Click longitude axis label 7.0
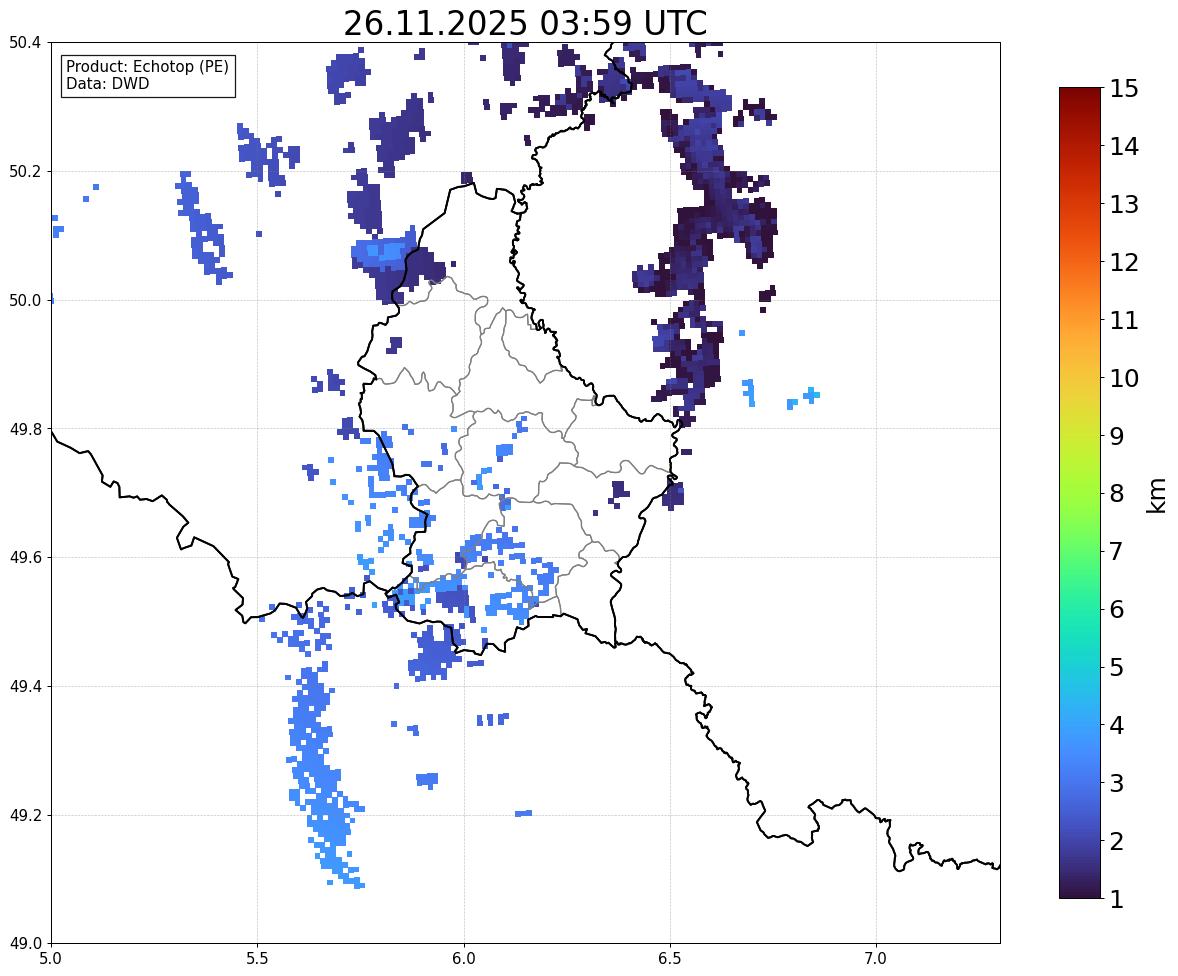 pyautogui.click(x=876, y=959)
